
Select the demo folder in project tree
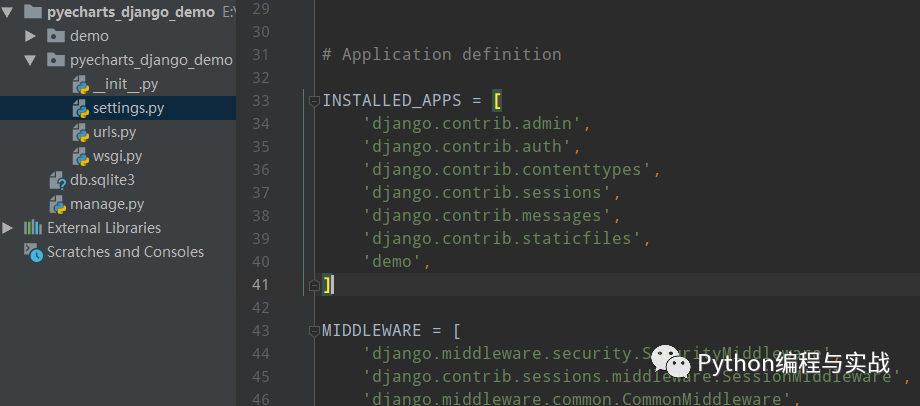89,36
